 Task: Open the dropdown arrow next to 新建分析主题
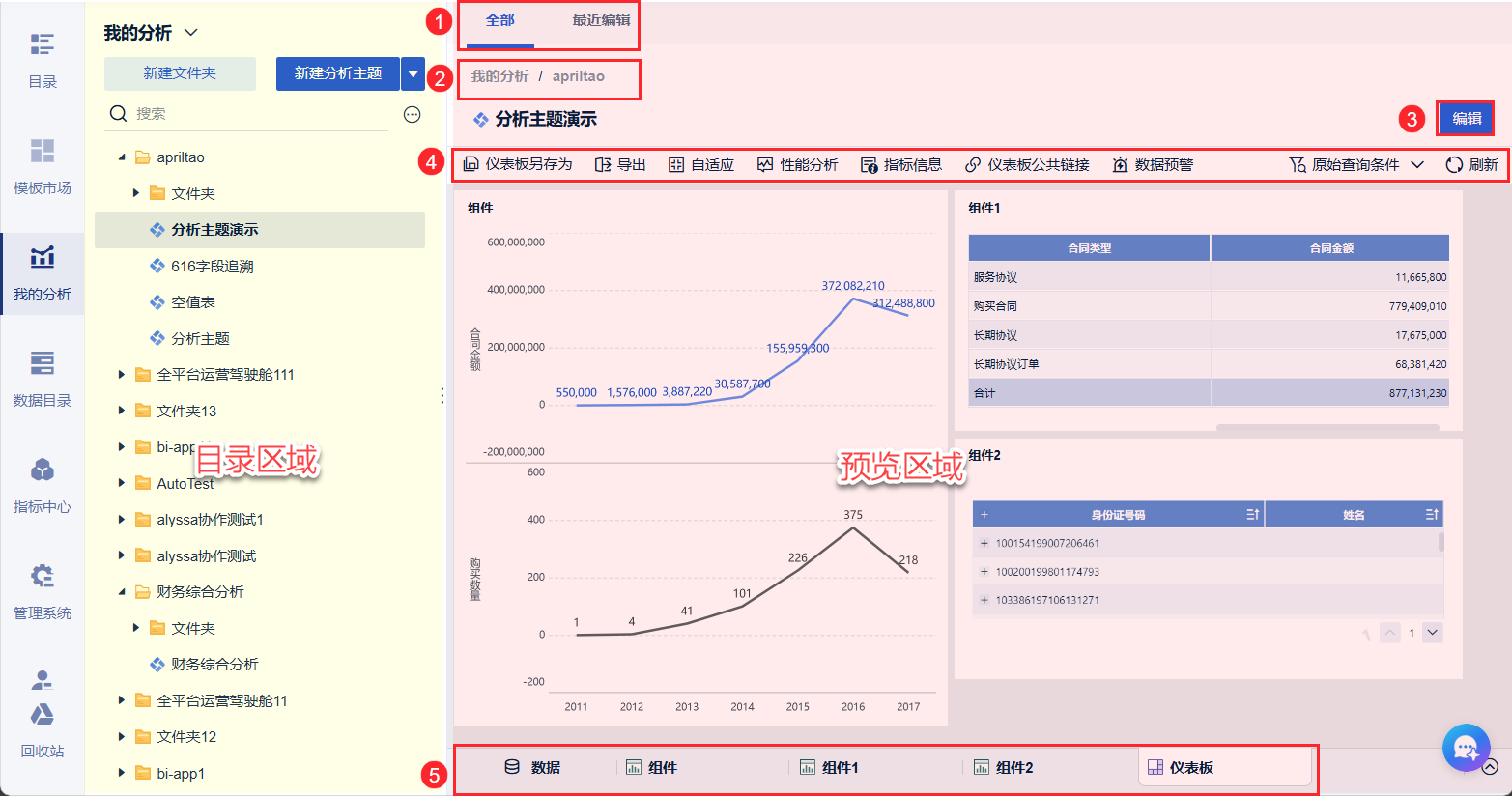click(x=414, y=73)
